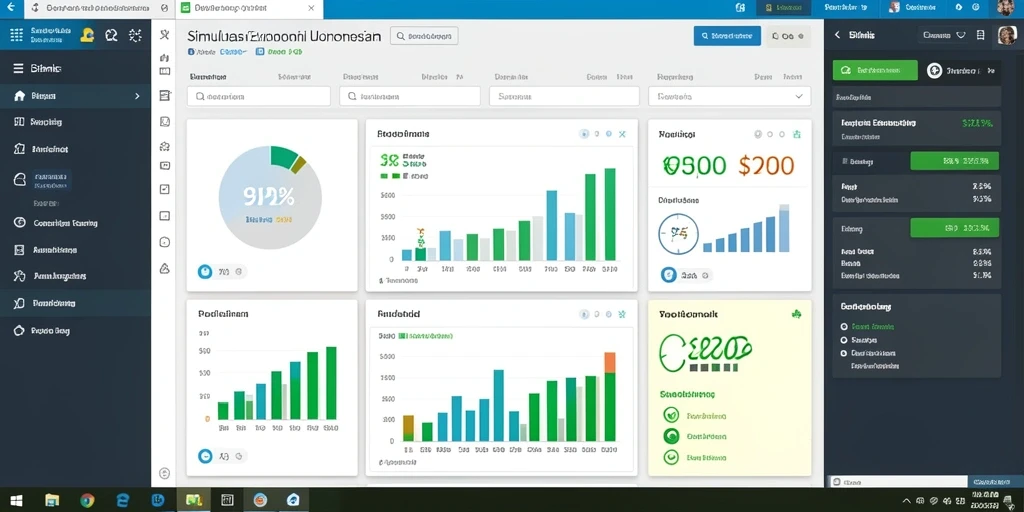Click the green clover icon on yellow card
The width and height of the screenshot is (1024, 512).
[x=795, y=314]
